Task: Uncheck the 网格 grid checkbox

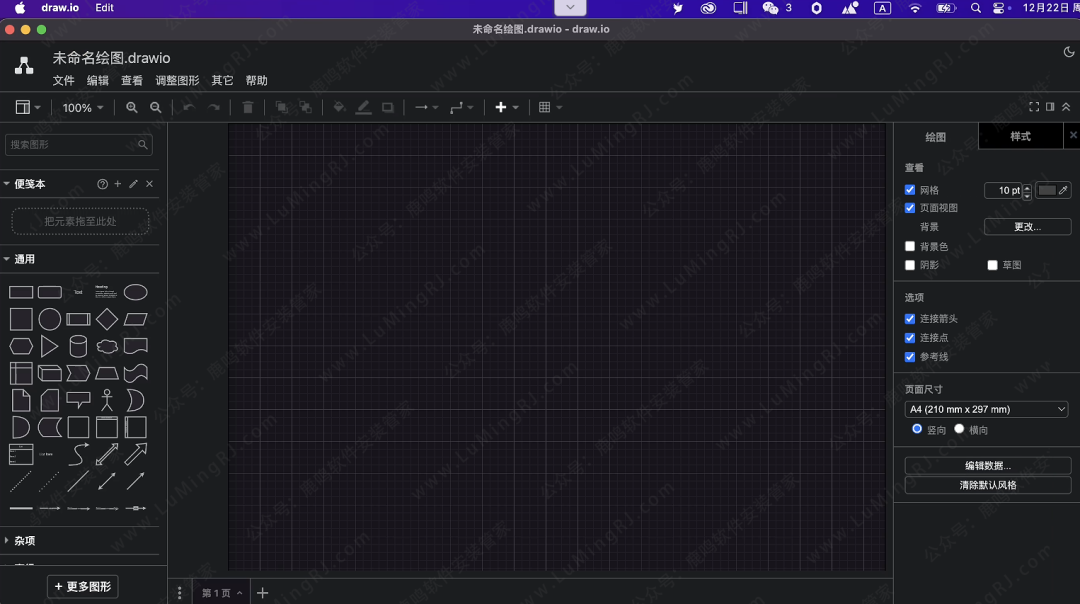Action: pyautogui.click(x=910, y=190)
